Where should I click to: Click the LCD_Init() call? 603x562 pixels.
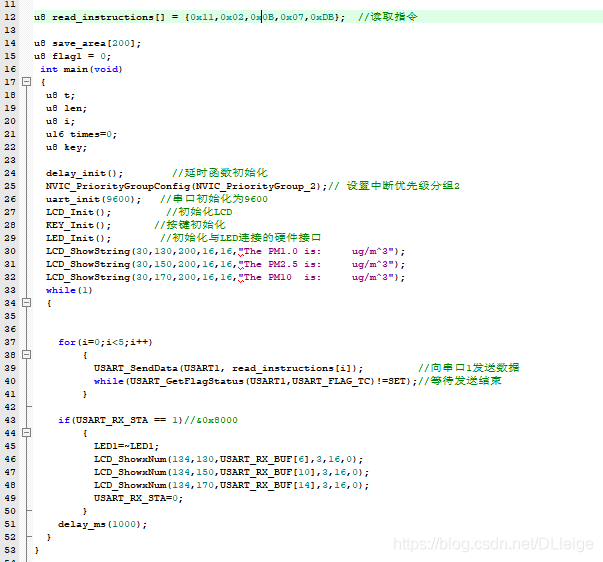pyautogui.click(x=78, y=212)
